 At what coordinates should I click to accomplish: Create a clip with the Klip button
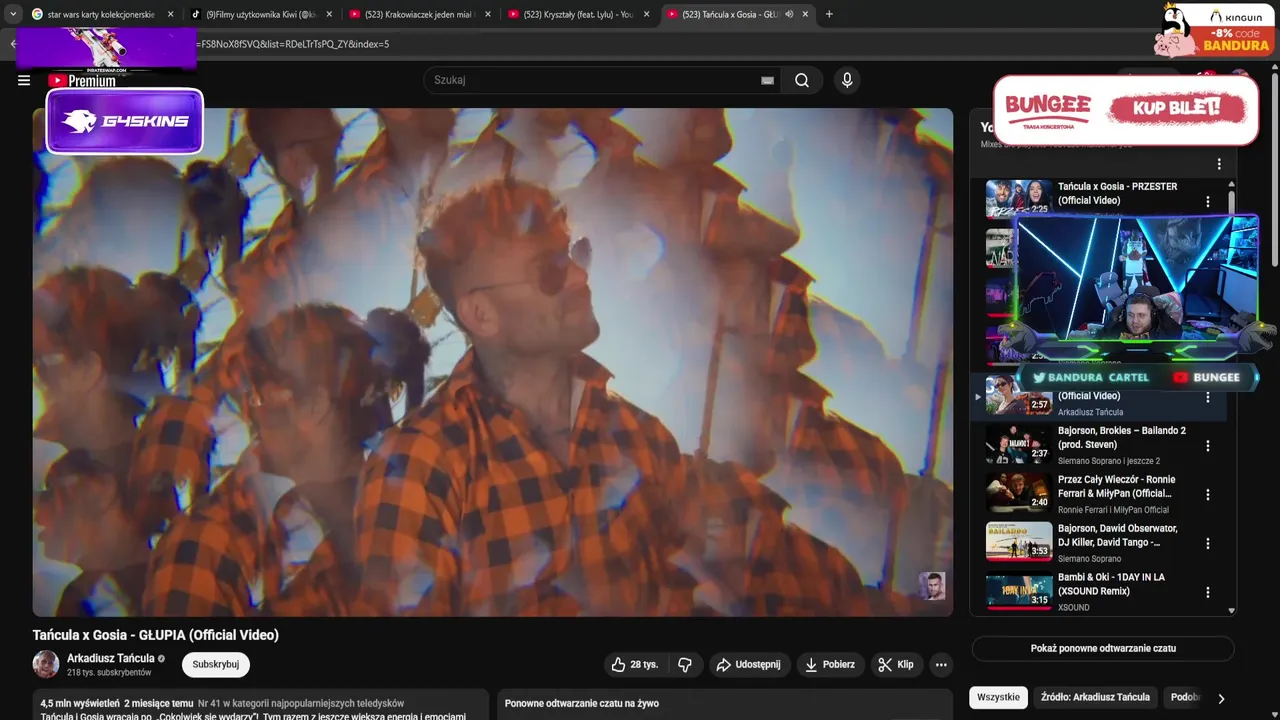(896, 664)
